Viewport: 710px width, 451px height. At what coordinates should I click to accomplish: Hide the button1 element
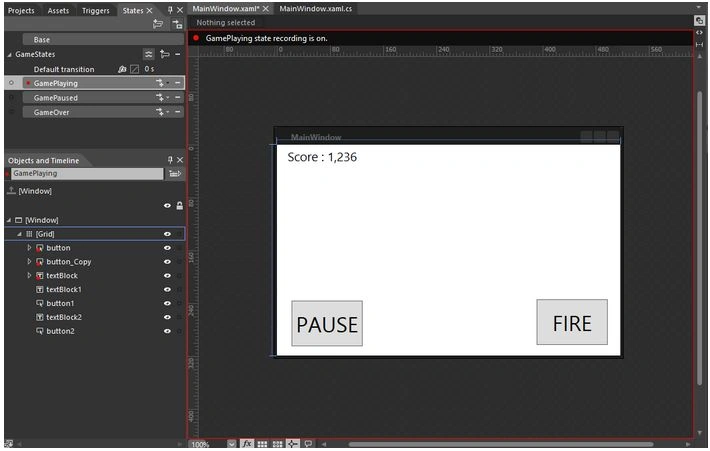[x=167, y=303]
